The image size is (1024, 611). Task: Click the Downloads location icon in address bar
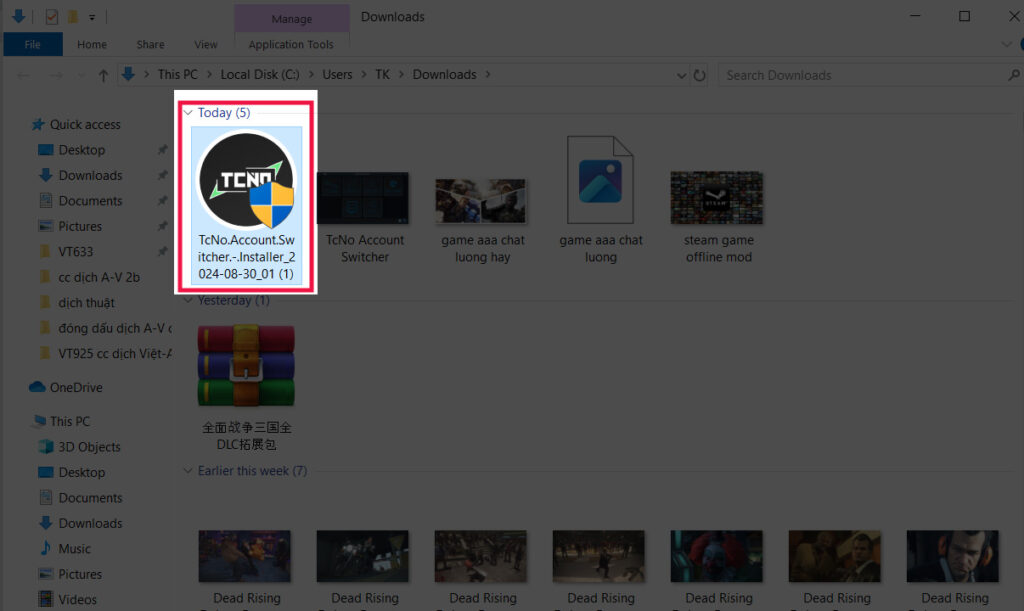[128, 74]
